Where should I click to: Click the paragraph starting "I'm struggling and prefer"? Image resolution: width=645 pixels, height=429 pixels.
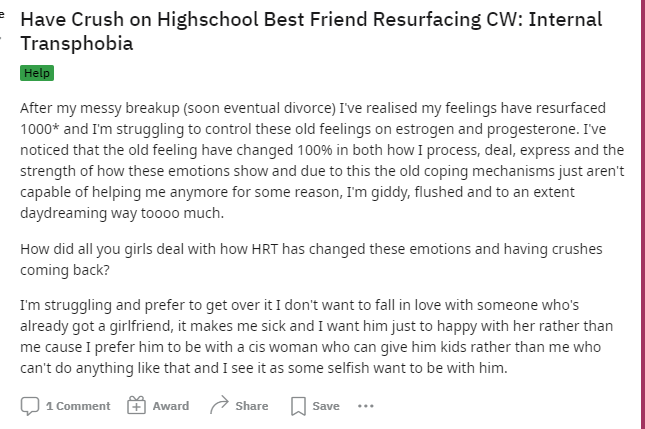(x=317, y=336)
